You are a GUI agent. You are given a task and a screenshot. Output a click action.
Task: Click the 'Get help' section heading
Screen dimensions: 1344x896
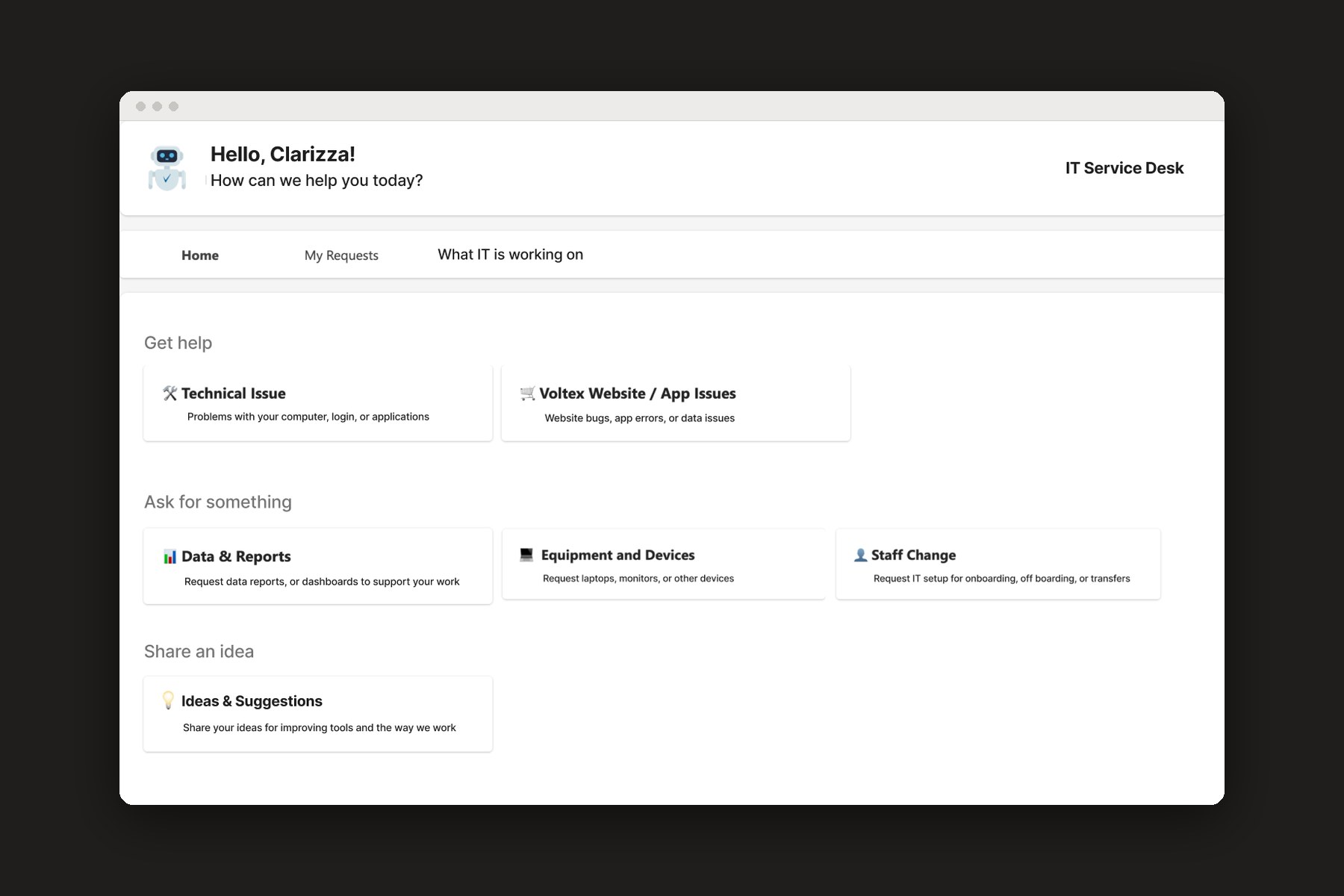(x=178, y=343)
